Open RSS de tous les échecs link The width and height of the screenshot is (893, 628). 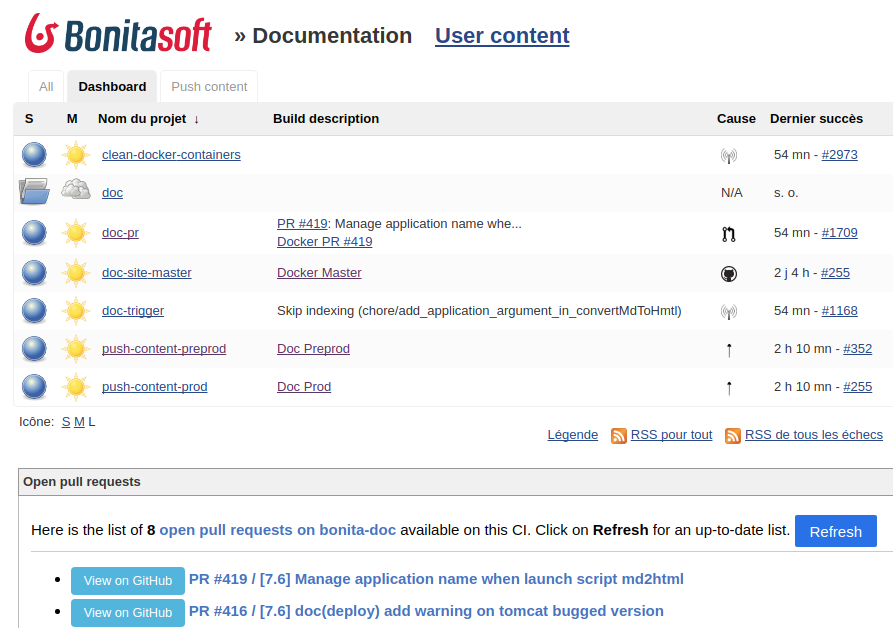814,434
